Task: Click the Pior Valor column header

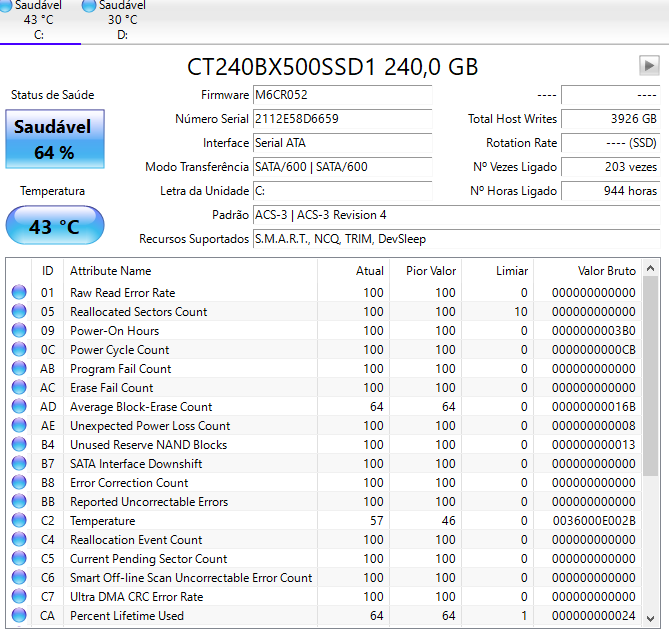Action: pos(425,271)
